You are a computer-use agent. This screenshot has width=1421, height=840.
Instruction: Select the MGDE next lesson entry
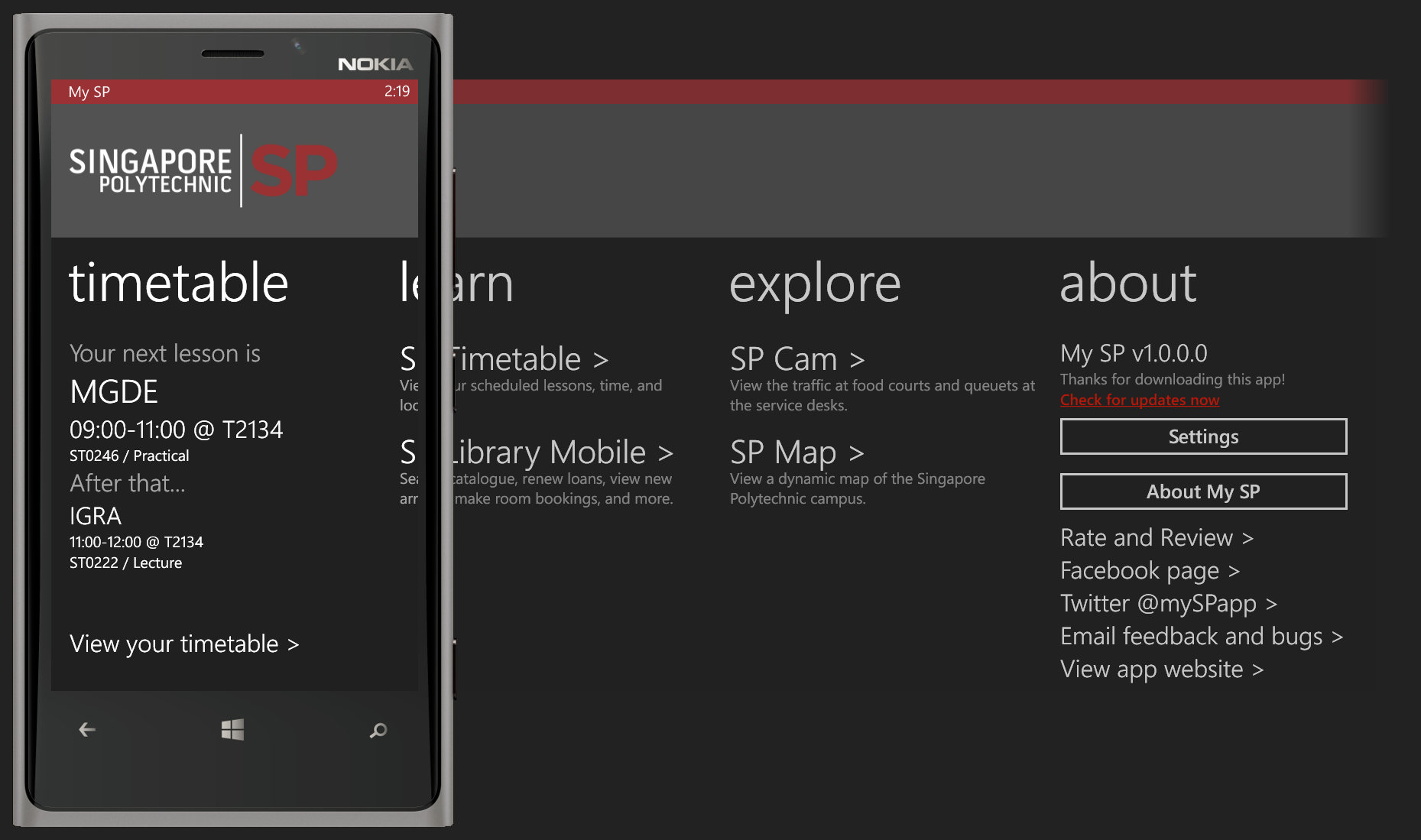[114, 392]
